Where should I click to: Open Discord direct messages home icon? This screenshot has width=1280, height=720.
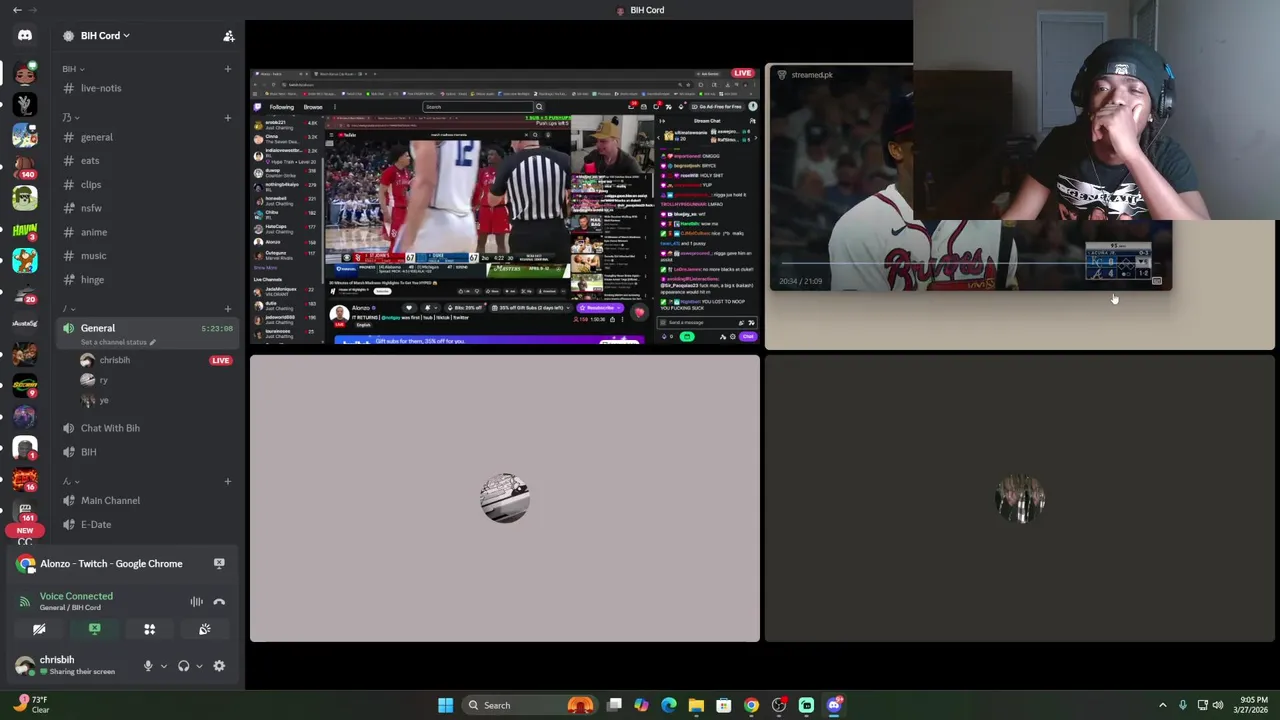pos(25,35)
